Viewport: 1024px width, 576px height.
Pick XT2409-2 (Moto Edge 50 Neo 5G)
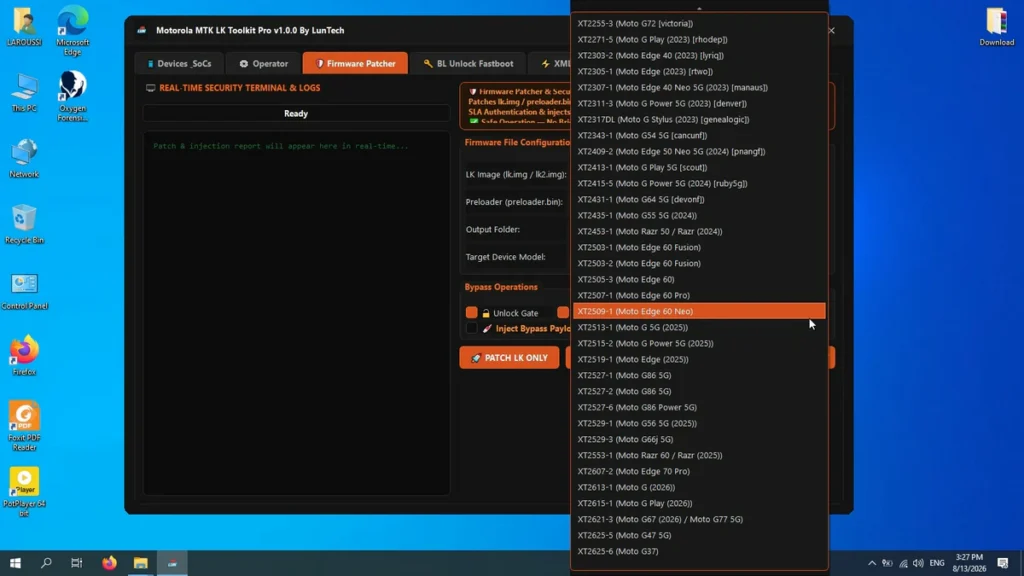699,152
